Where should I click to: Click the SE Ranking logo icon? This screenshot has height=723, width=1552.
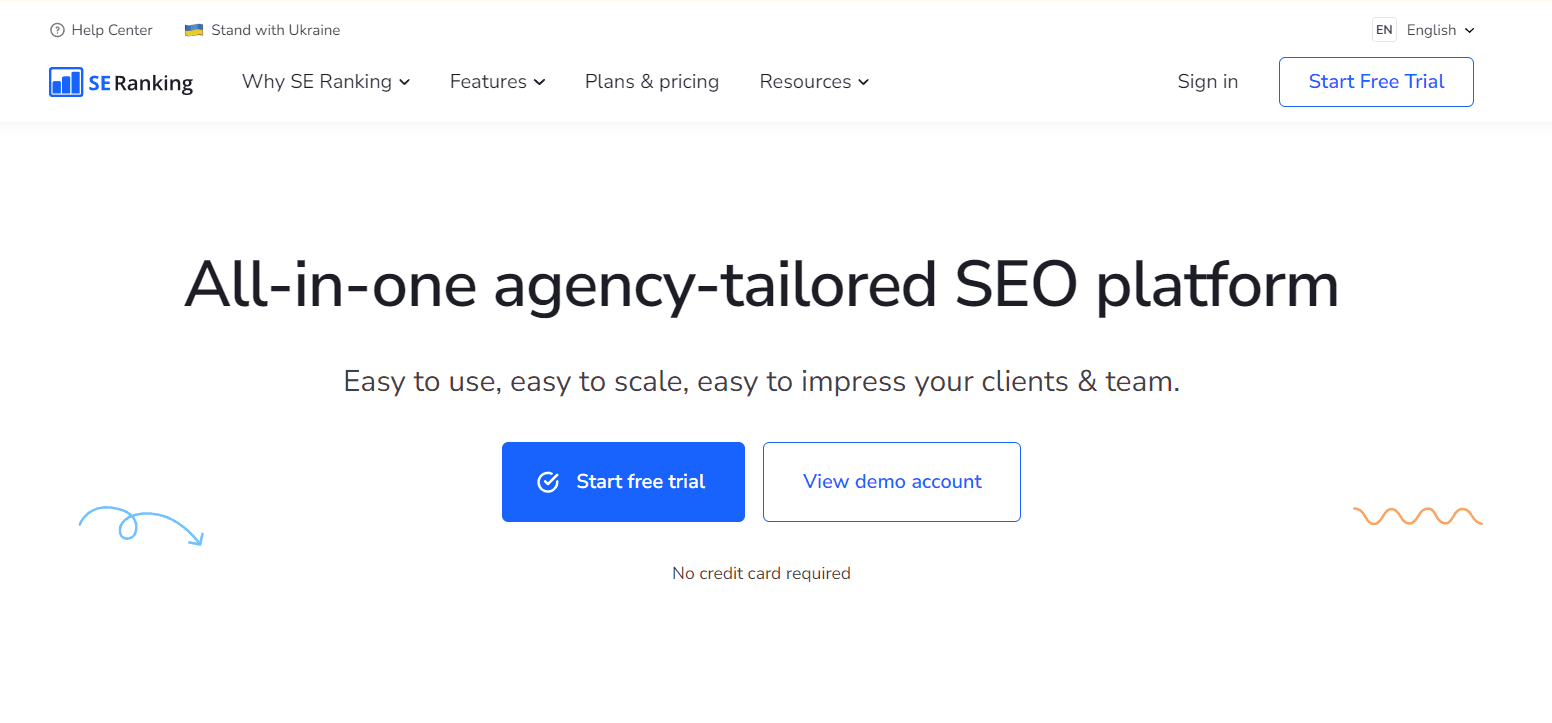64,82
